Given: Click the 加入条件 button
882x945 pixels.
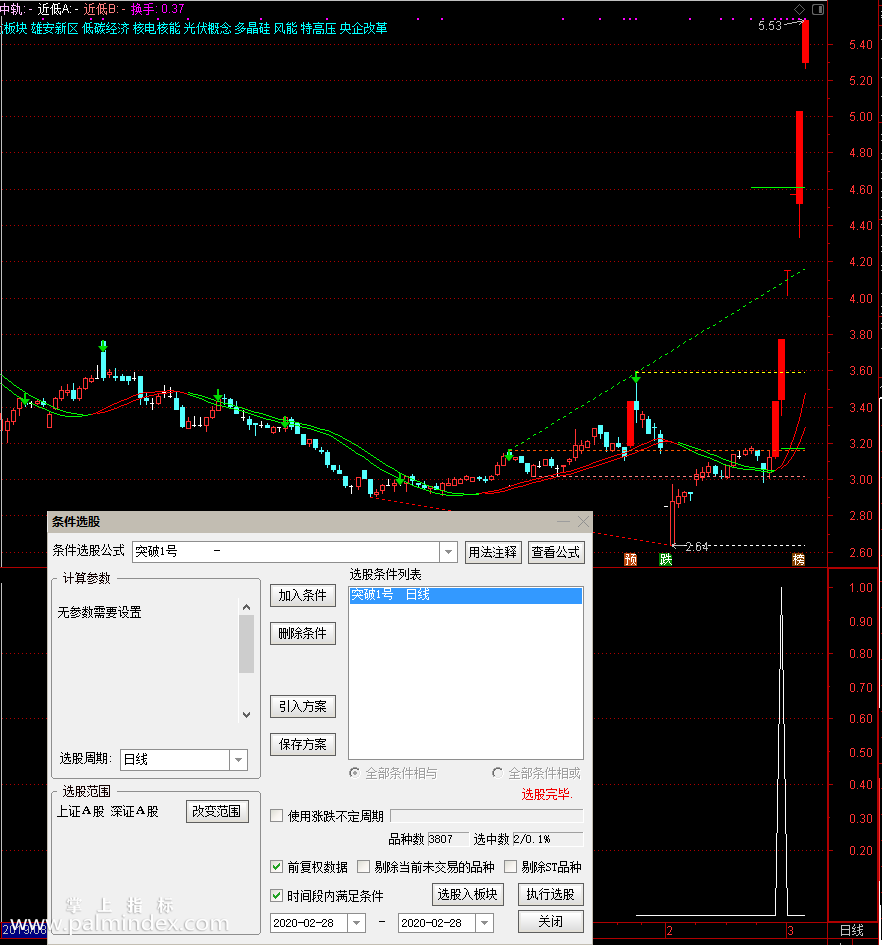Looking at the screenshot, I should tap(303, 595).
